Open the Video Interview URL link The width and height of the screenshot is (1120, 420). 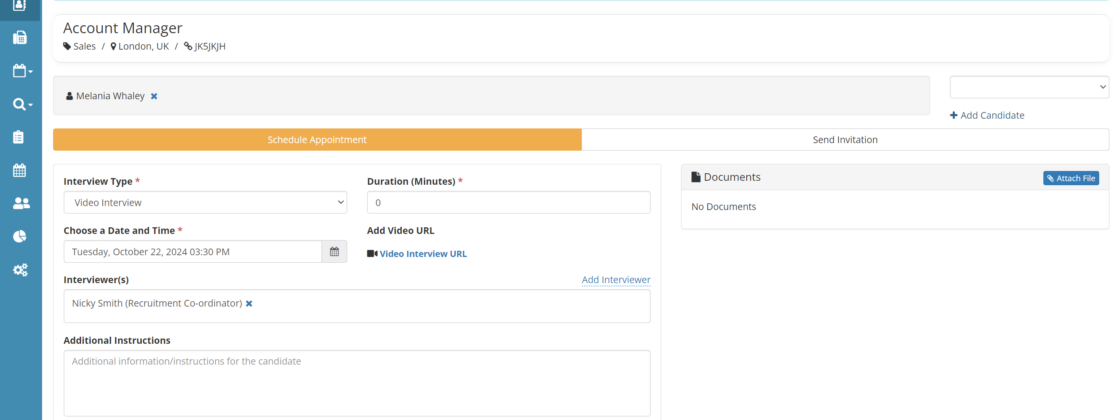click(422, 254)
